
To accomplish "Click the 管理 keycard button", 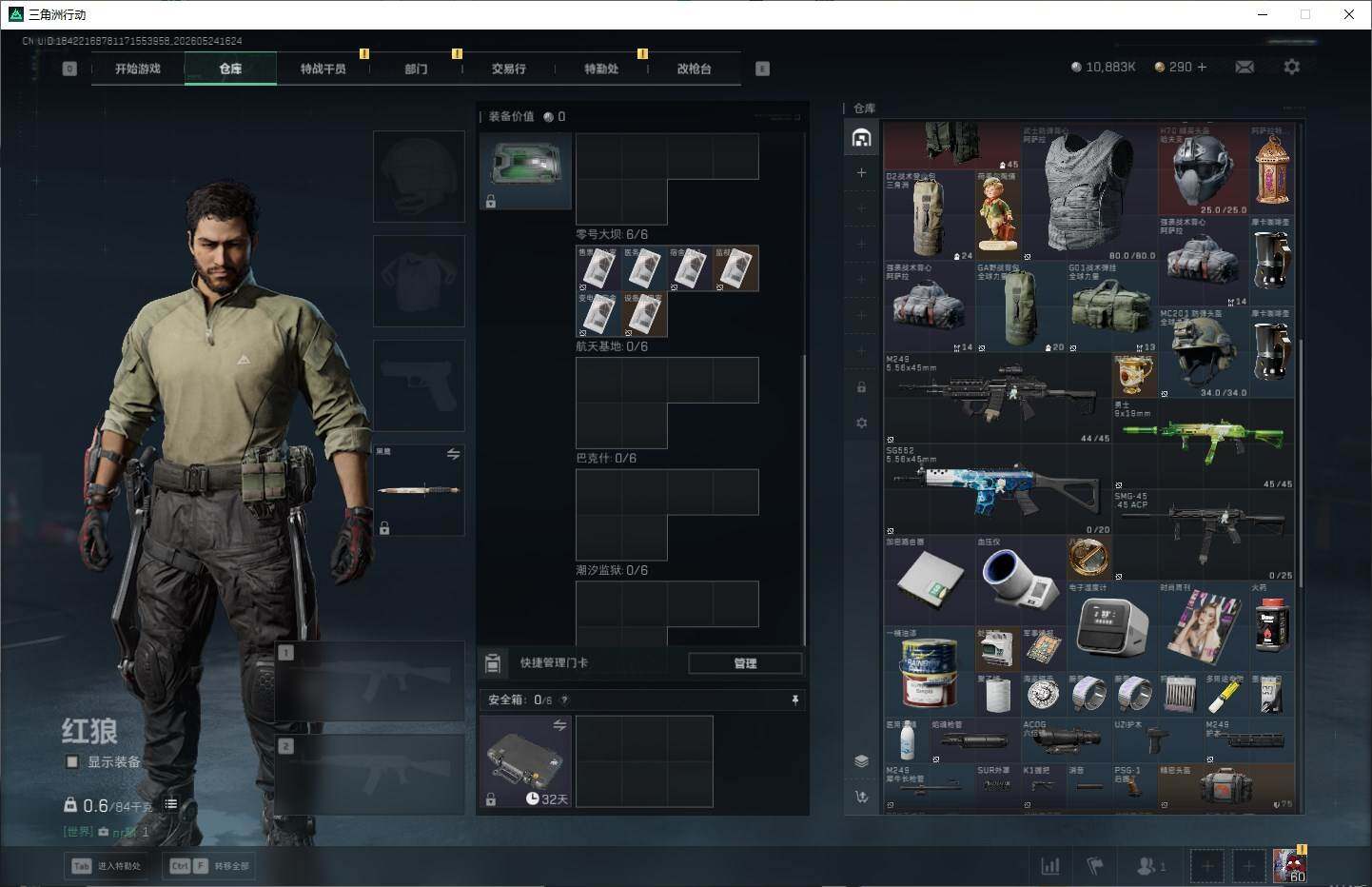I will [x=745, y=663].
